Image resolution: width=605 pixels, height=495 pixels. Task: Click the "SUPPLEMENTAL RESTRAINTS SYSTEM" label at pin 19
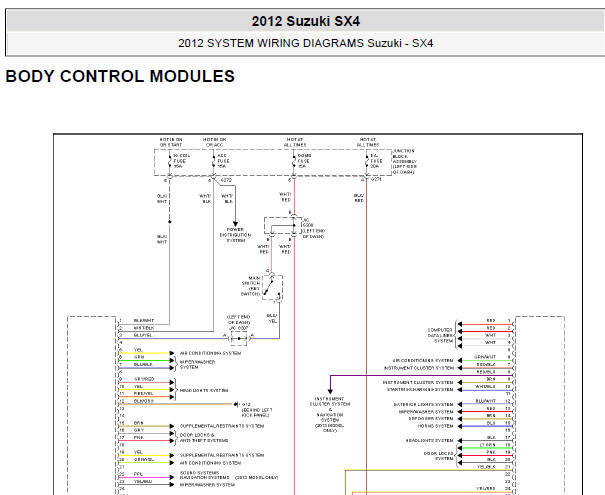[222, 455]
